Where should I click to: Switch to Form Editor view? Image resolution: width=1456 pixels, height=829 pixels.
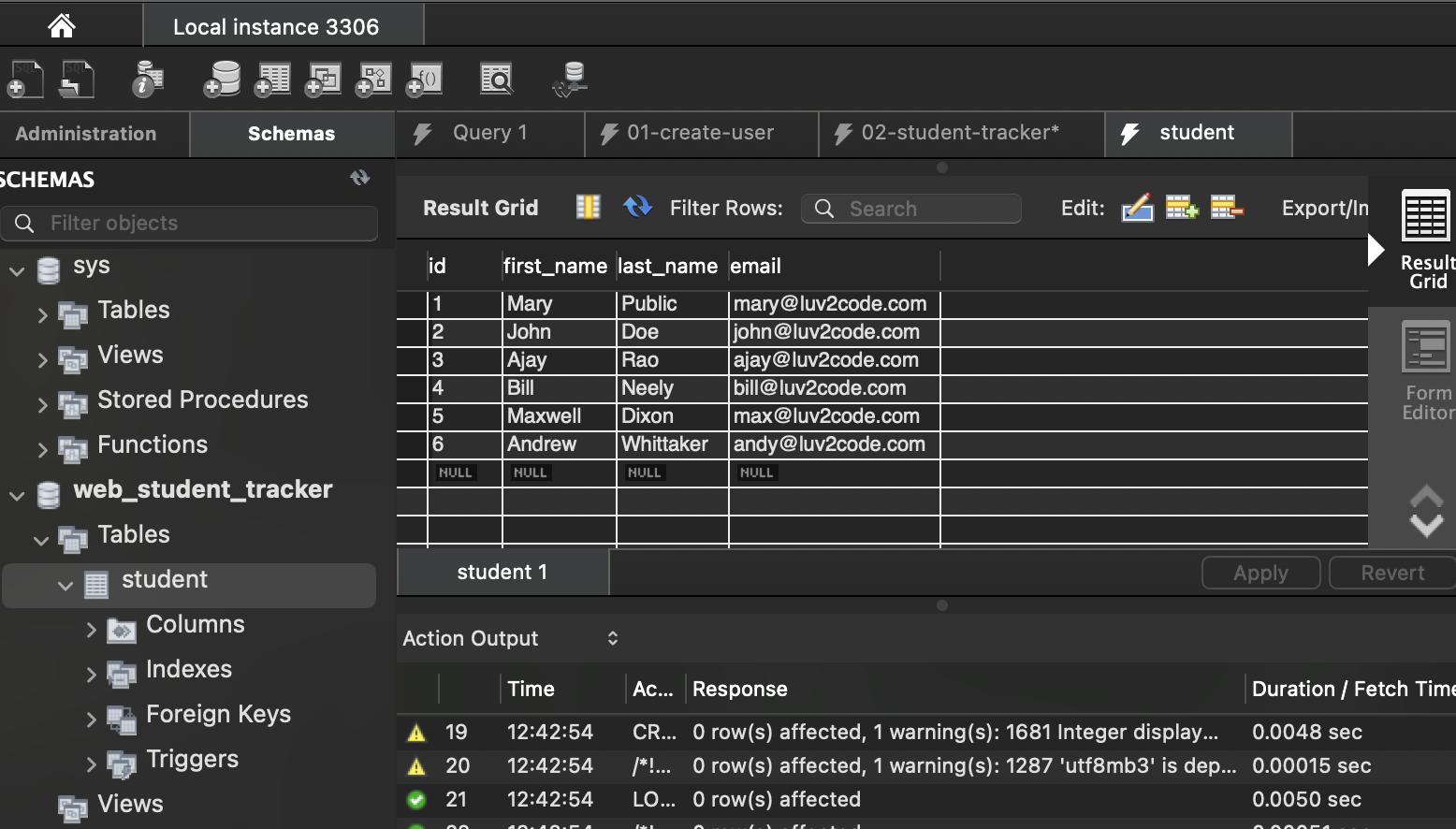(x=1426, y=371)
